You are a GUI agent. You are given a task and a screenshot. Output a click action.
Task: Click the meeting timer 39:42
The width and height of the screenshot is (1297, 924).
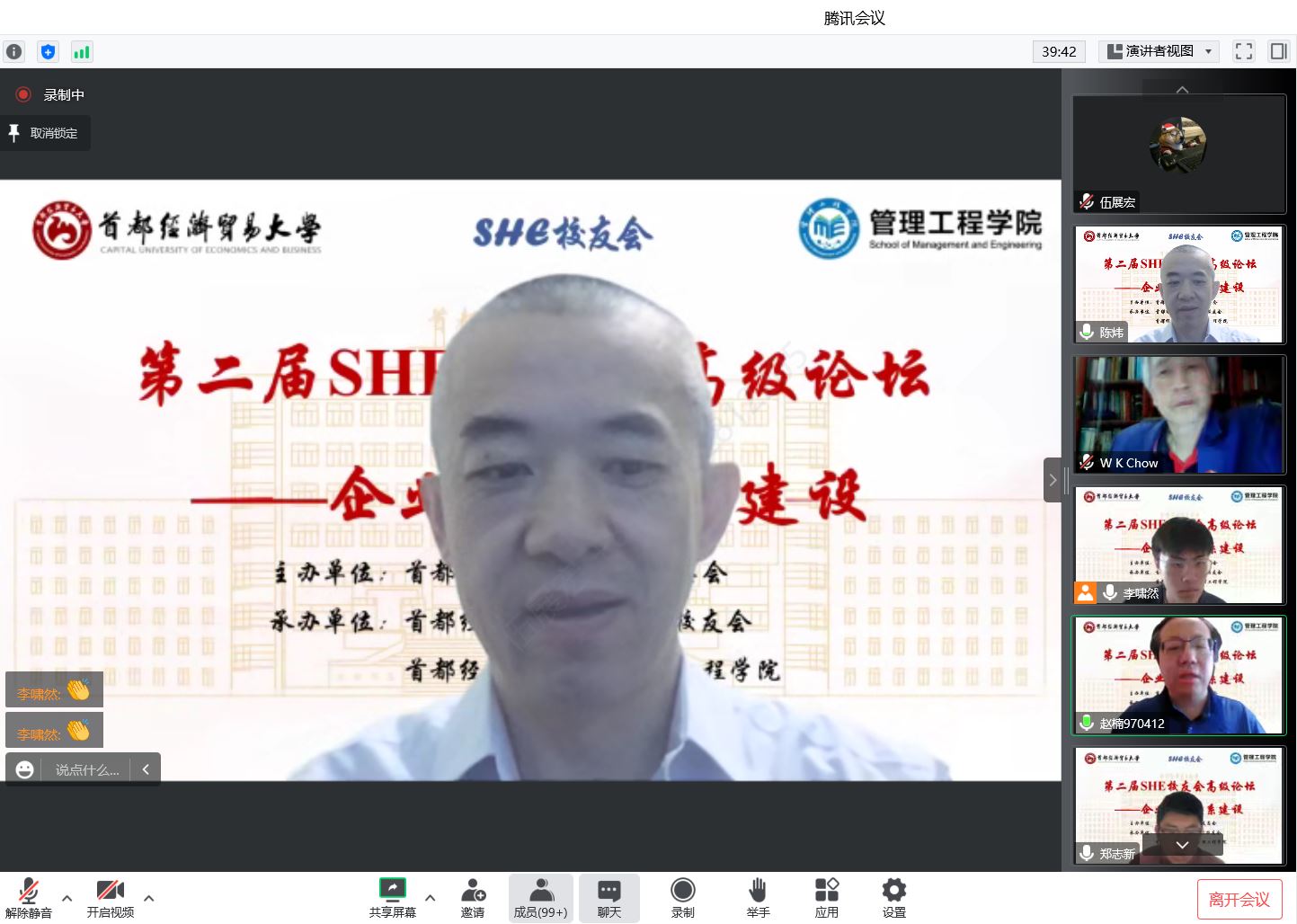click(x=1059, y=51)
